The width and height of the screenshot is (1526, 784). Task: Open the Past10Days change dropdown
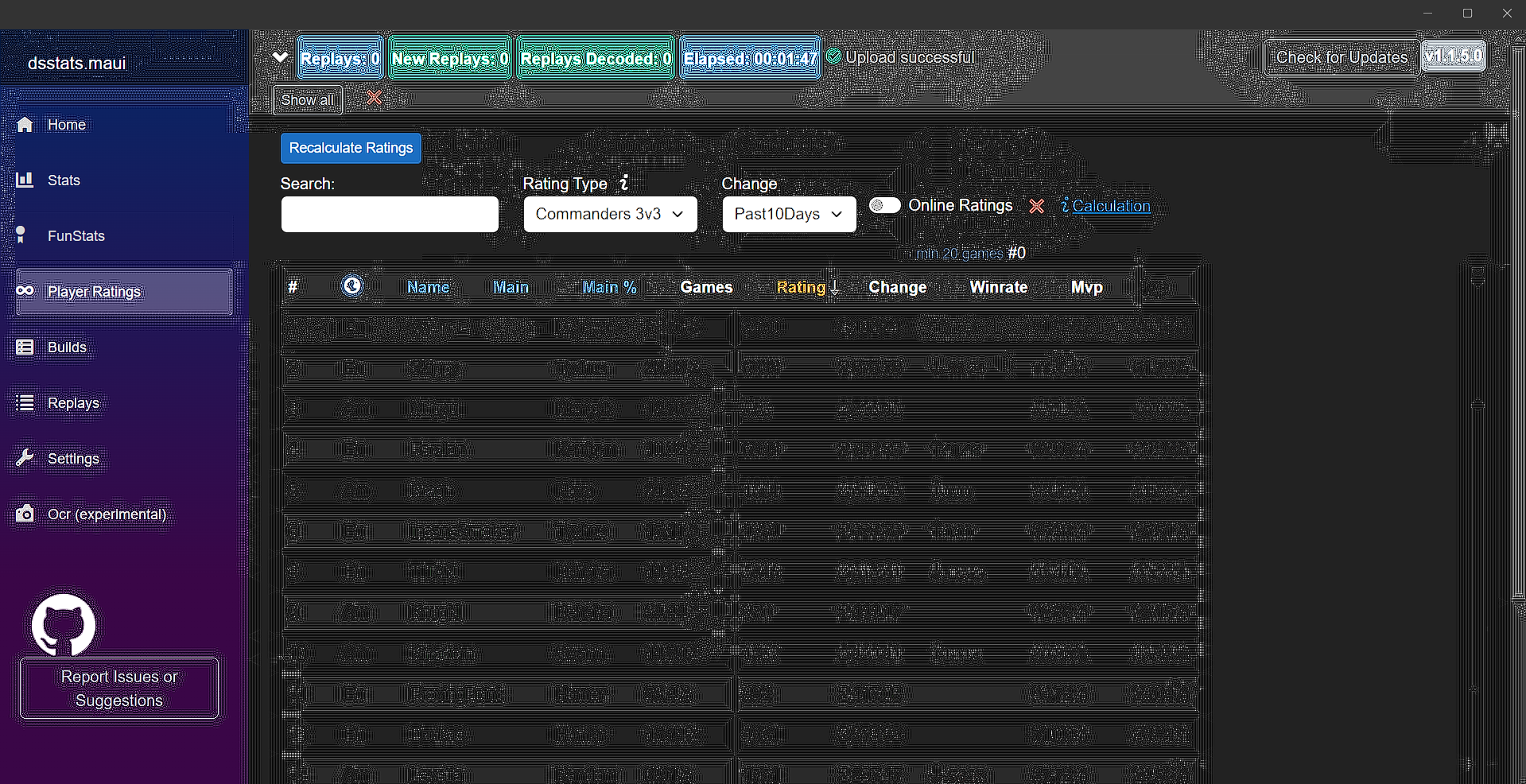[789, 214]
